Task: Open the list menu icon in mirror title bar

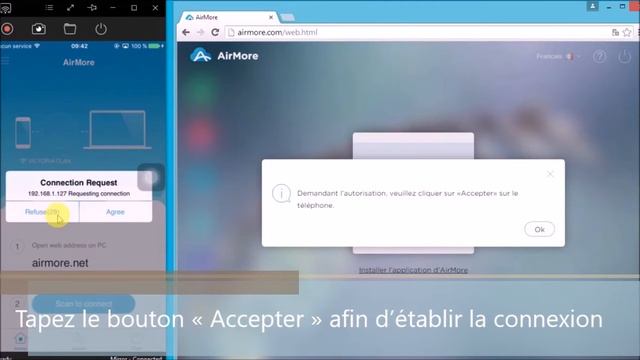Action: (x=49, y=7)
